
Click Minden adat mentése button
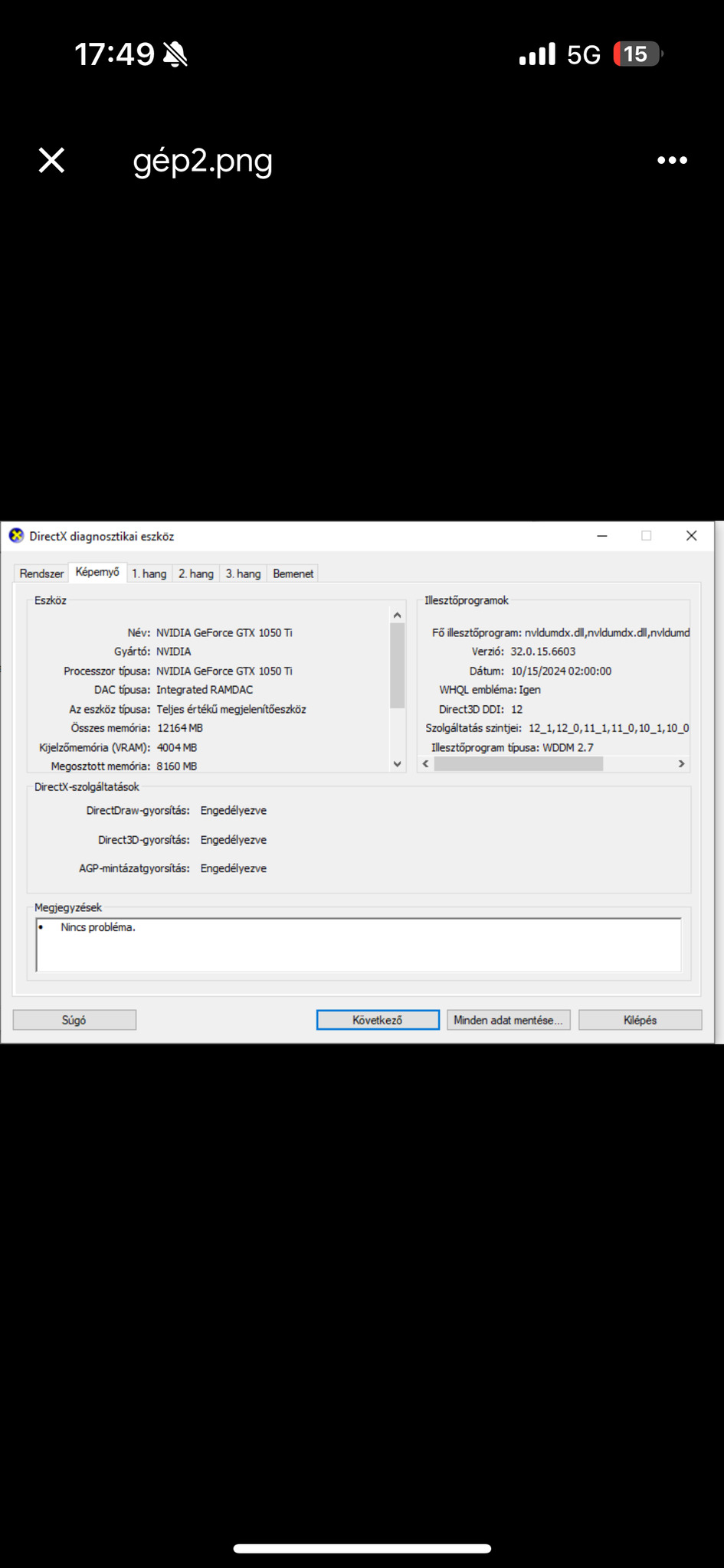tap(508, 1020)
